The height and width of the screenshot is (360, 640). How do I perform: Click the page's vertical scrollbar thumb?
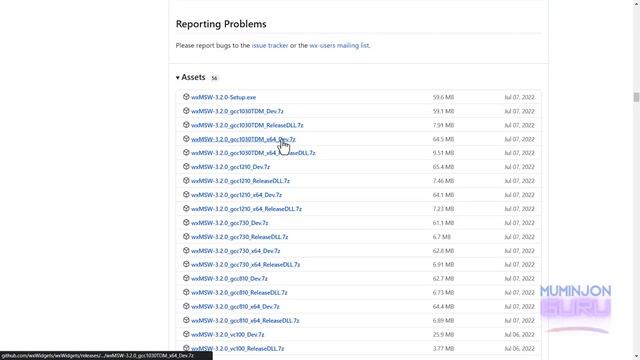tap(636, 97)
